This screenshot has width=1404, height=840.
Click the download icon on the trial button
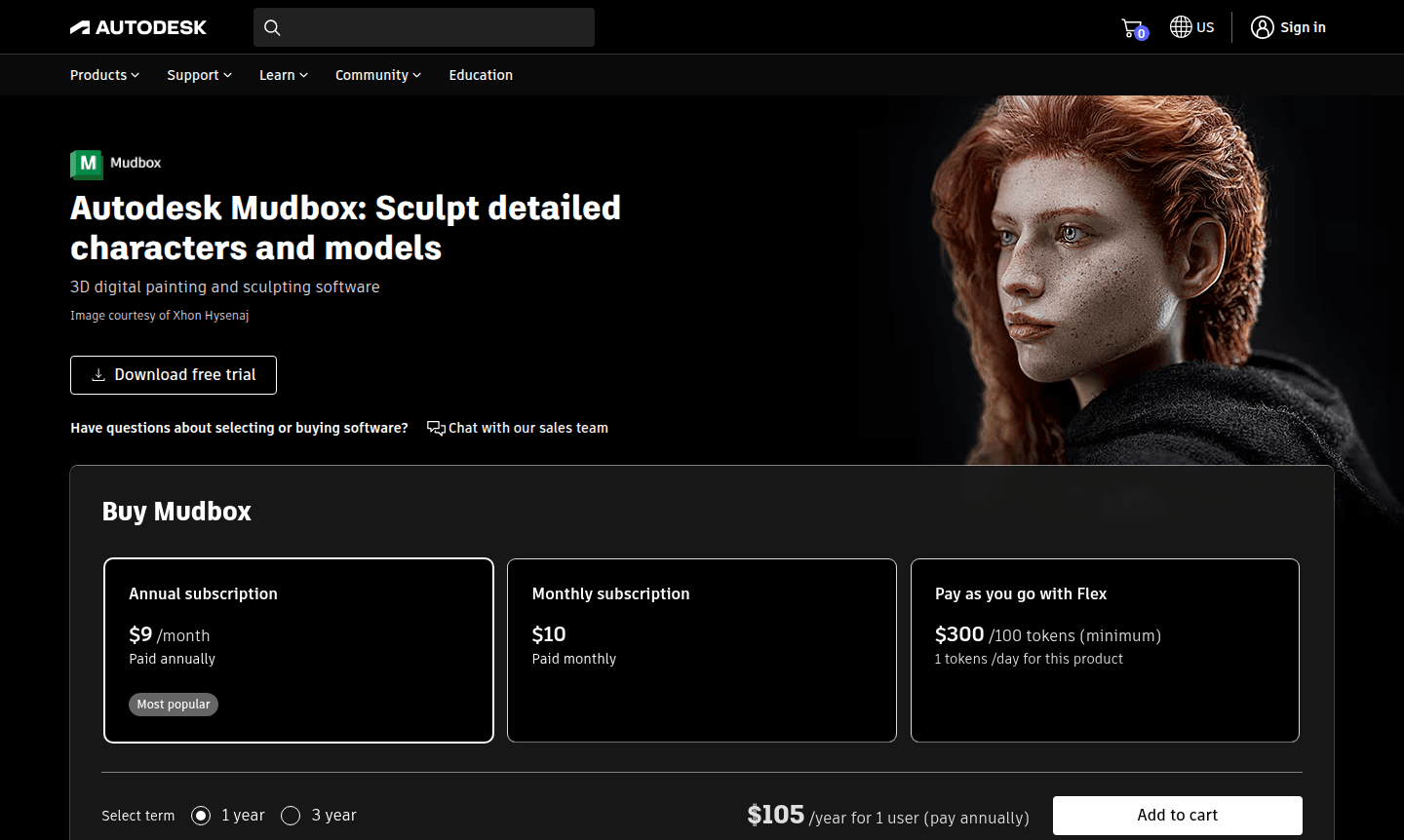97,374
